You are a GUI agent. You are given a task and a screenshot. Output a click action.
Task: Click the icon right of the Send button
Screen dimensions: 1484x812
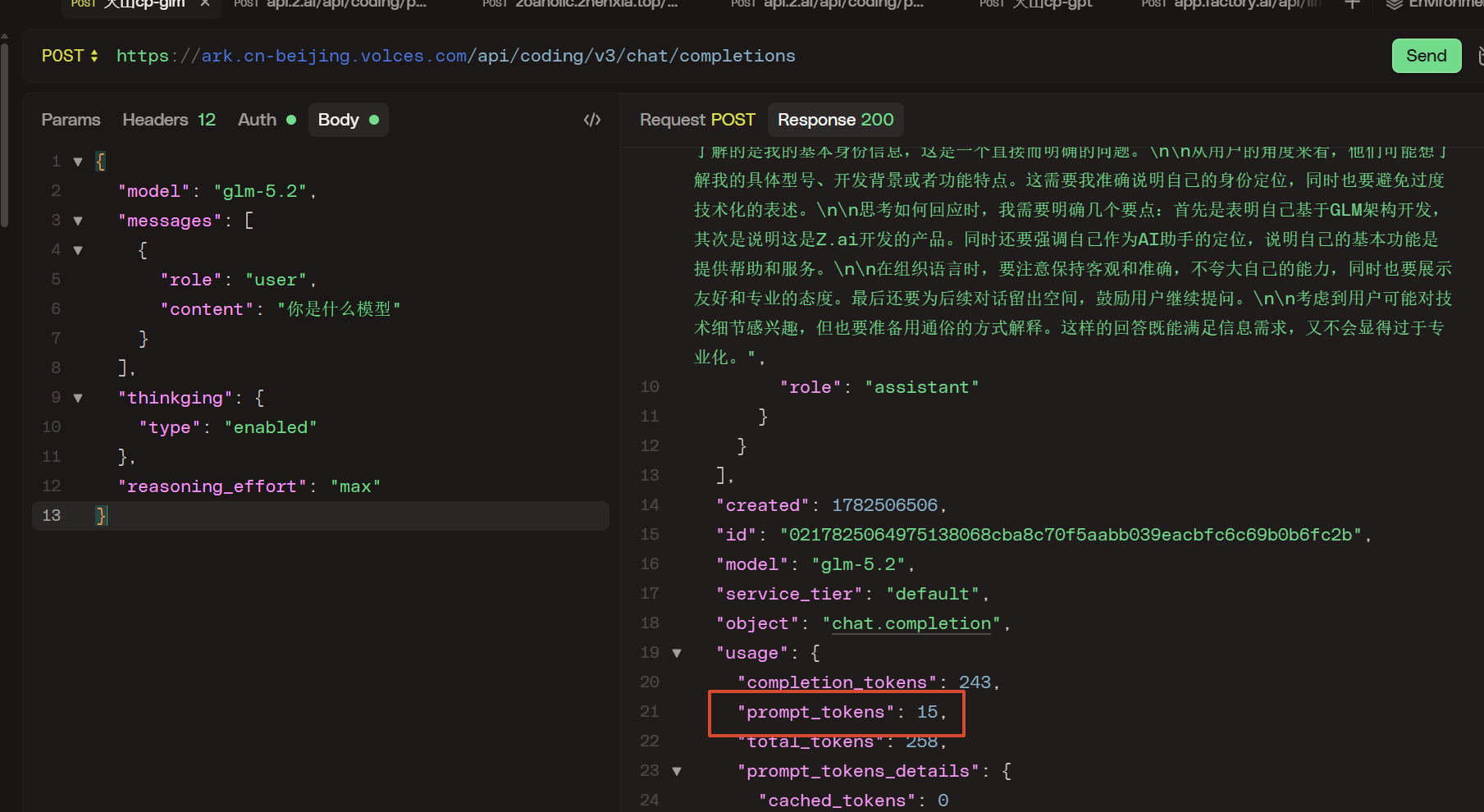[x=1479, y=56]
